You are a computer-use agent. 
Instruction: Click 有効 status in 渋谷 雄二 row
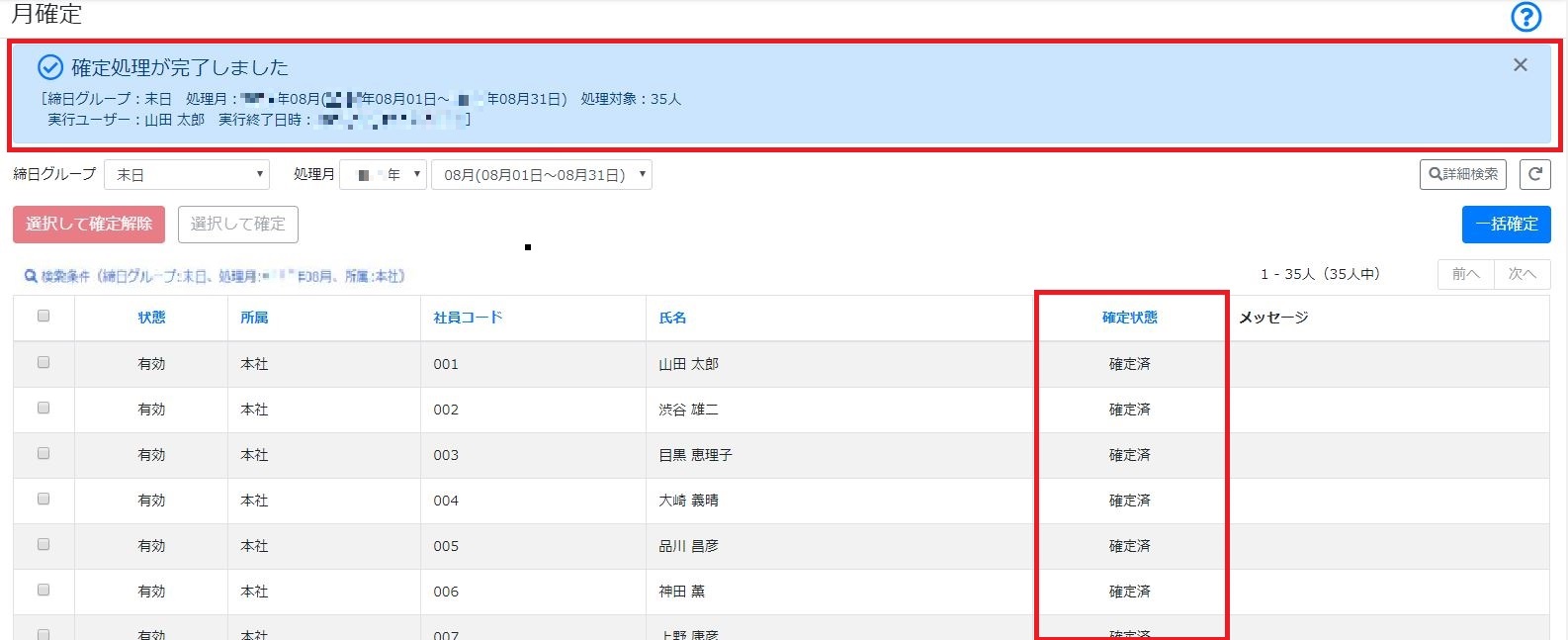click(151, 410)
